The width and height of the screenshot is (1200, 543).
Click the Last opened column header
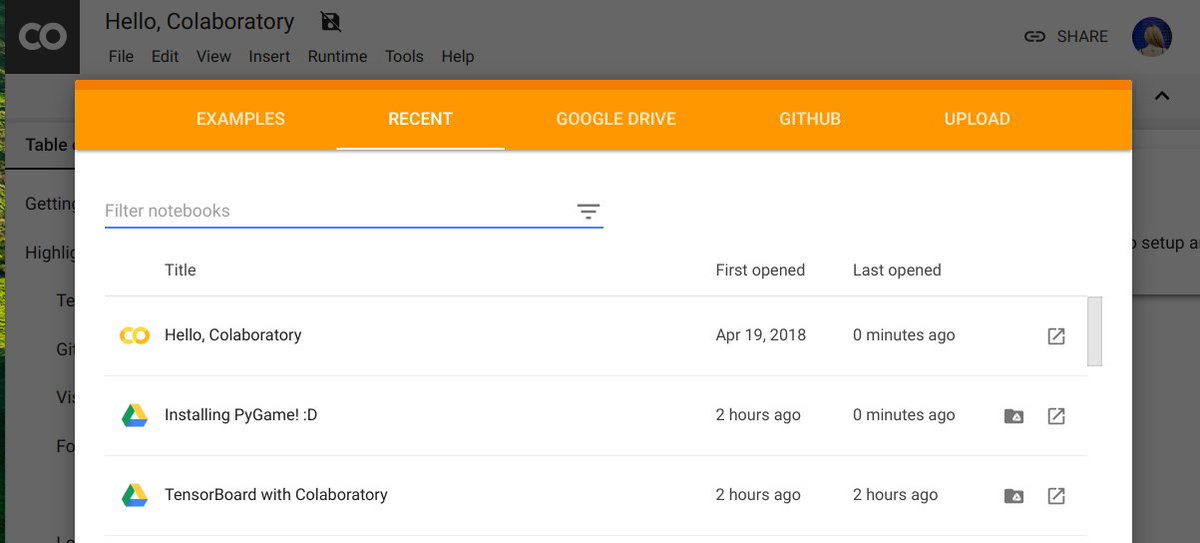coord(897,270)
